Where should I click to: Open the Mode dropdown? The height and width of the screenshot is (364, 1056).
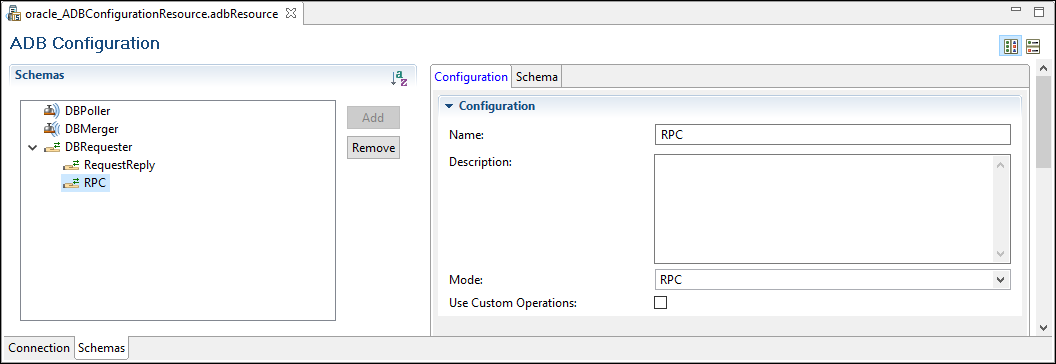832,280
